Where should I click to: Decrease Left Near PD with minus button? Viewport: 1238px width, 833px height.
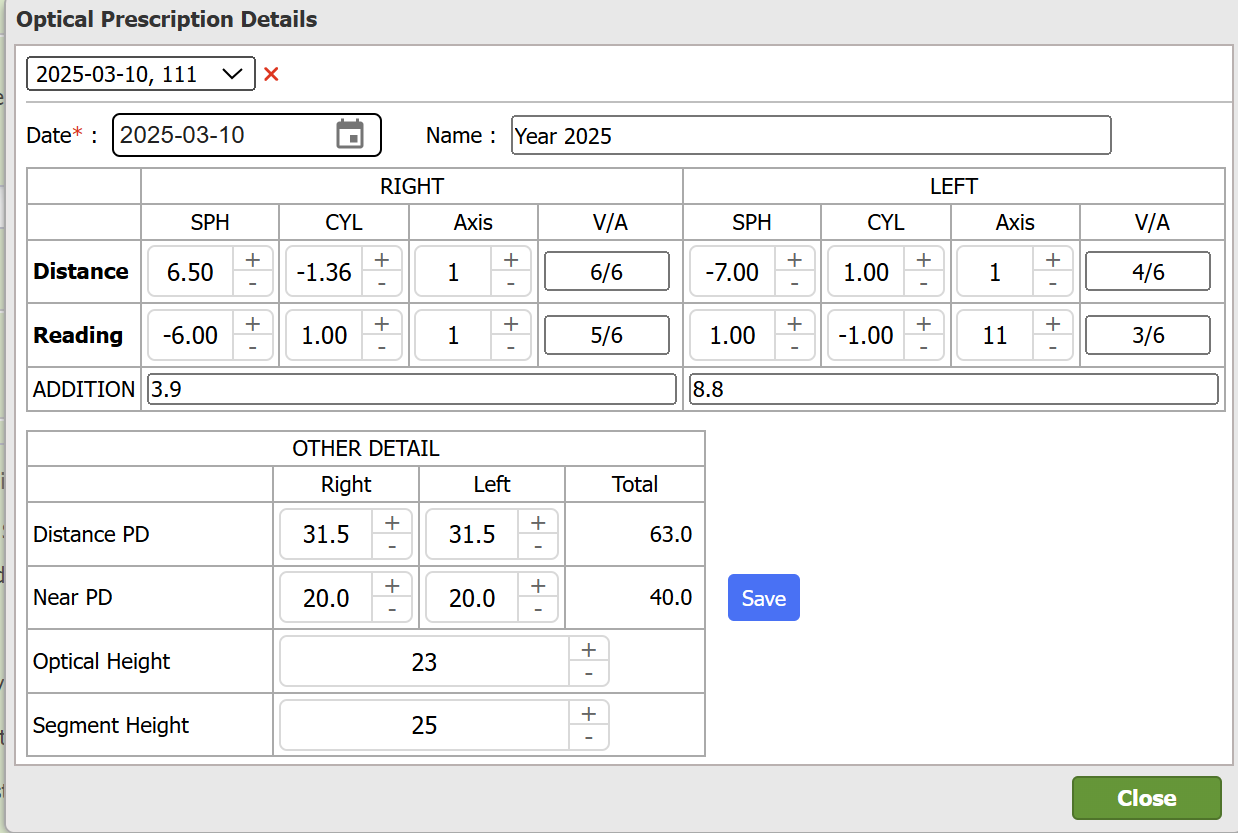[x=538, y=609]
